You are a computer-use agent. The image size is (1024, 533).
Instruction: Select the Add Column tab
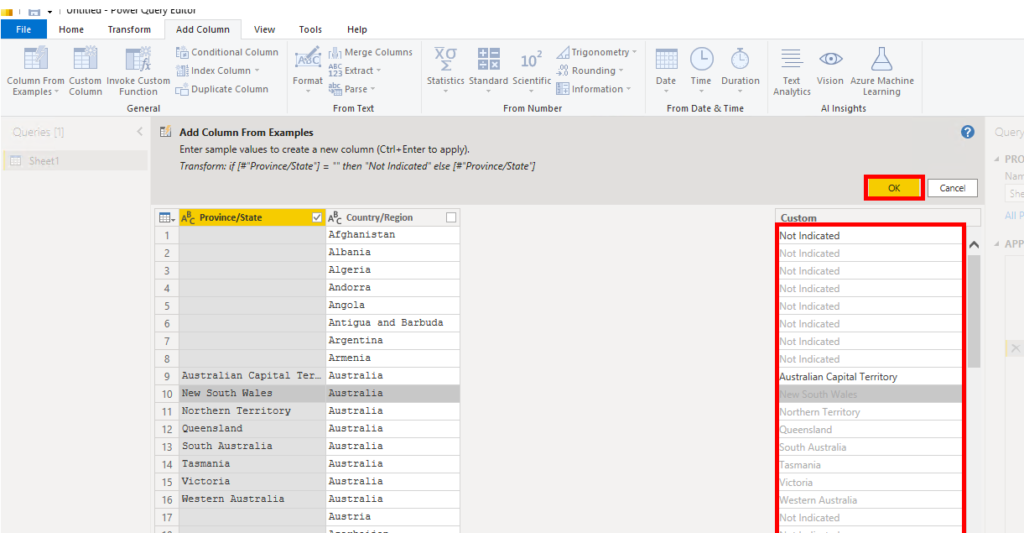202,29
